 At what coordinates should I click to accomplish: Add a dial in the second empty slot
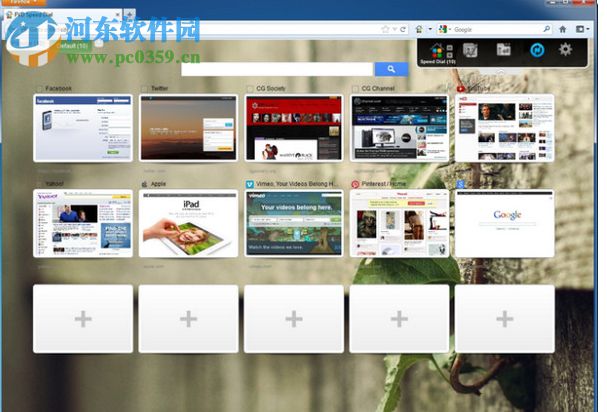tap(188, 319)
